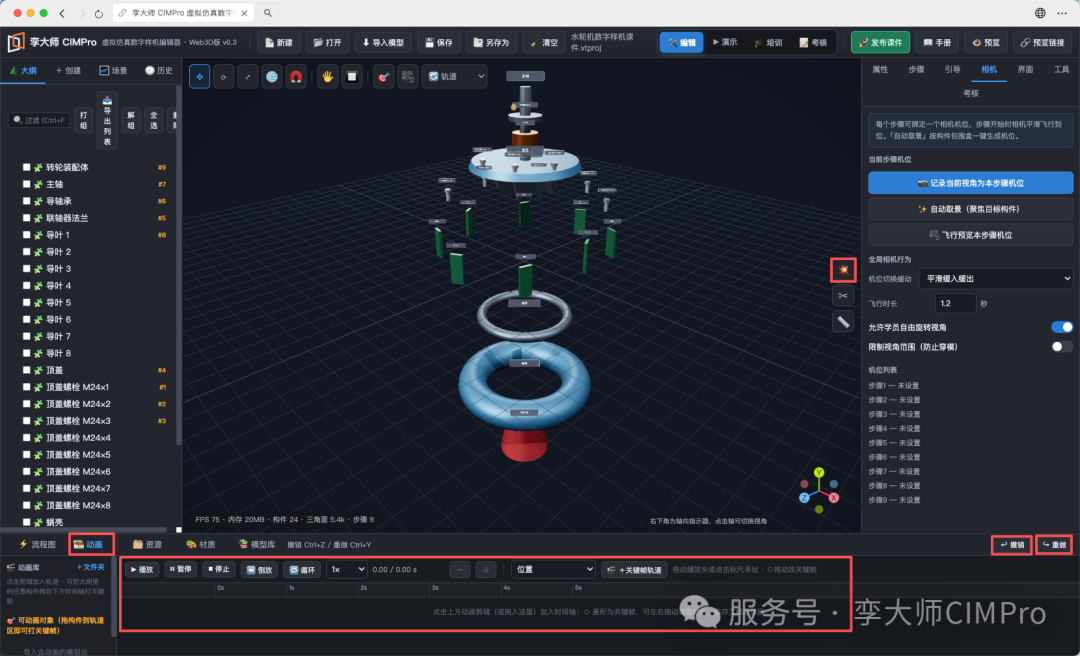The image size is (1080, 656).
Task: Activate the hand pan tool
Action: click(x=328, y=76)
